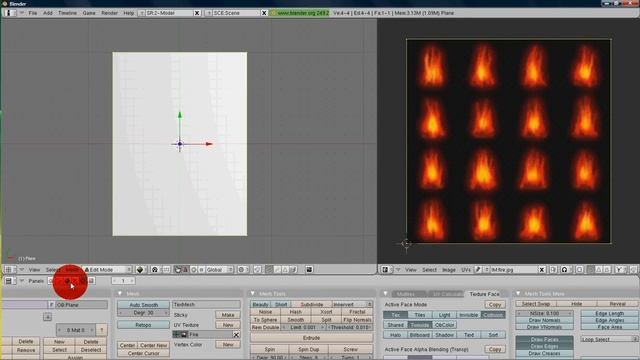Collapse the Mesh Tools More panel triangle
The height and width of the screenshot is (360, 640).
[518, 293]
